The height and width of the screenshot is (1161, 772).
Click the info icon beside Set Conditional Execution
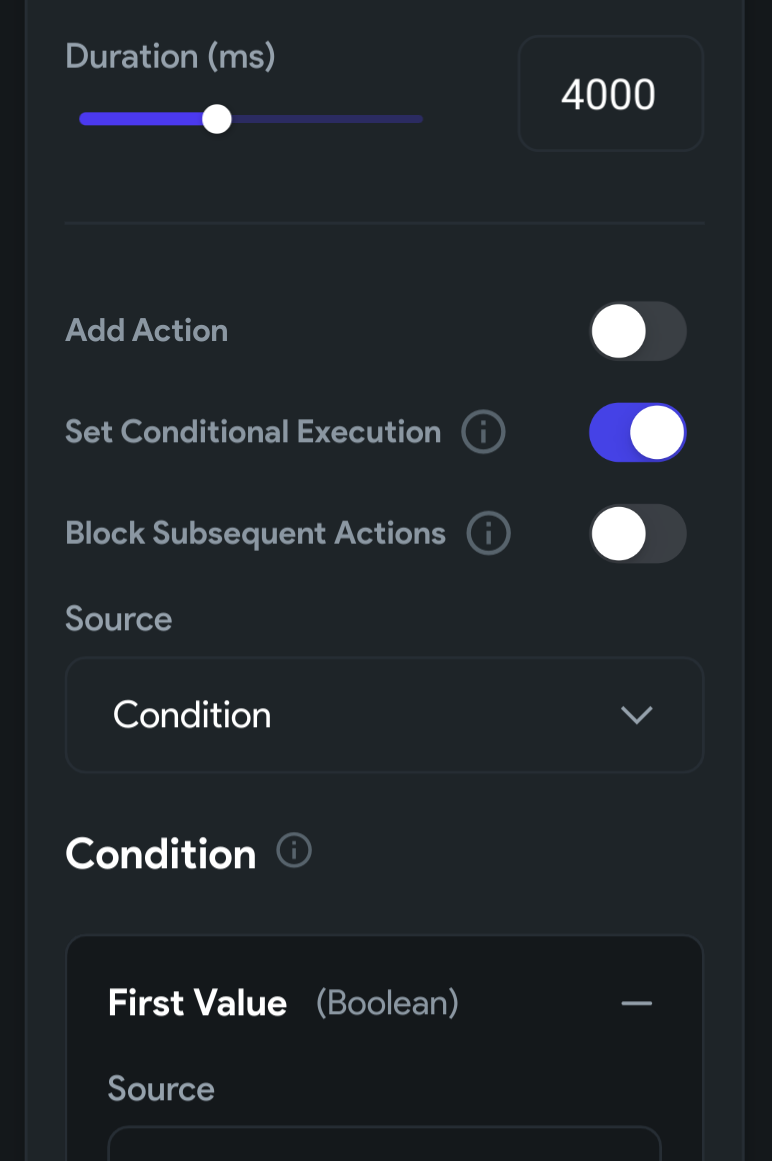click(483, 432)
